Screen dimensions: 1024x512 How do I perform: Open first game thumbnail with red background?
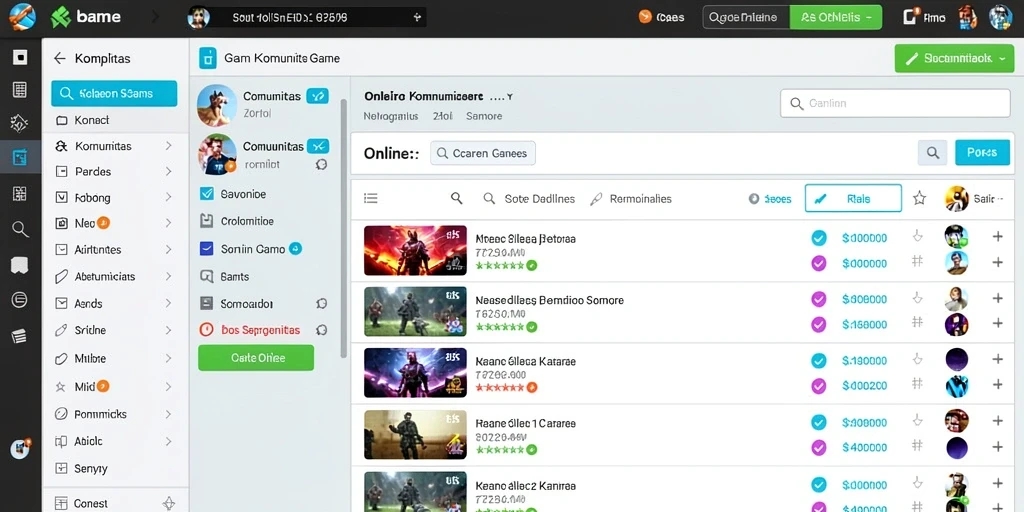point(415,251)
